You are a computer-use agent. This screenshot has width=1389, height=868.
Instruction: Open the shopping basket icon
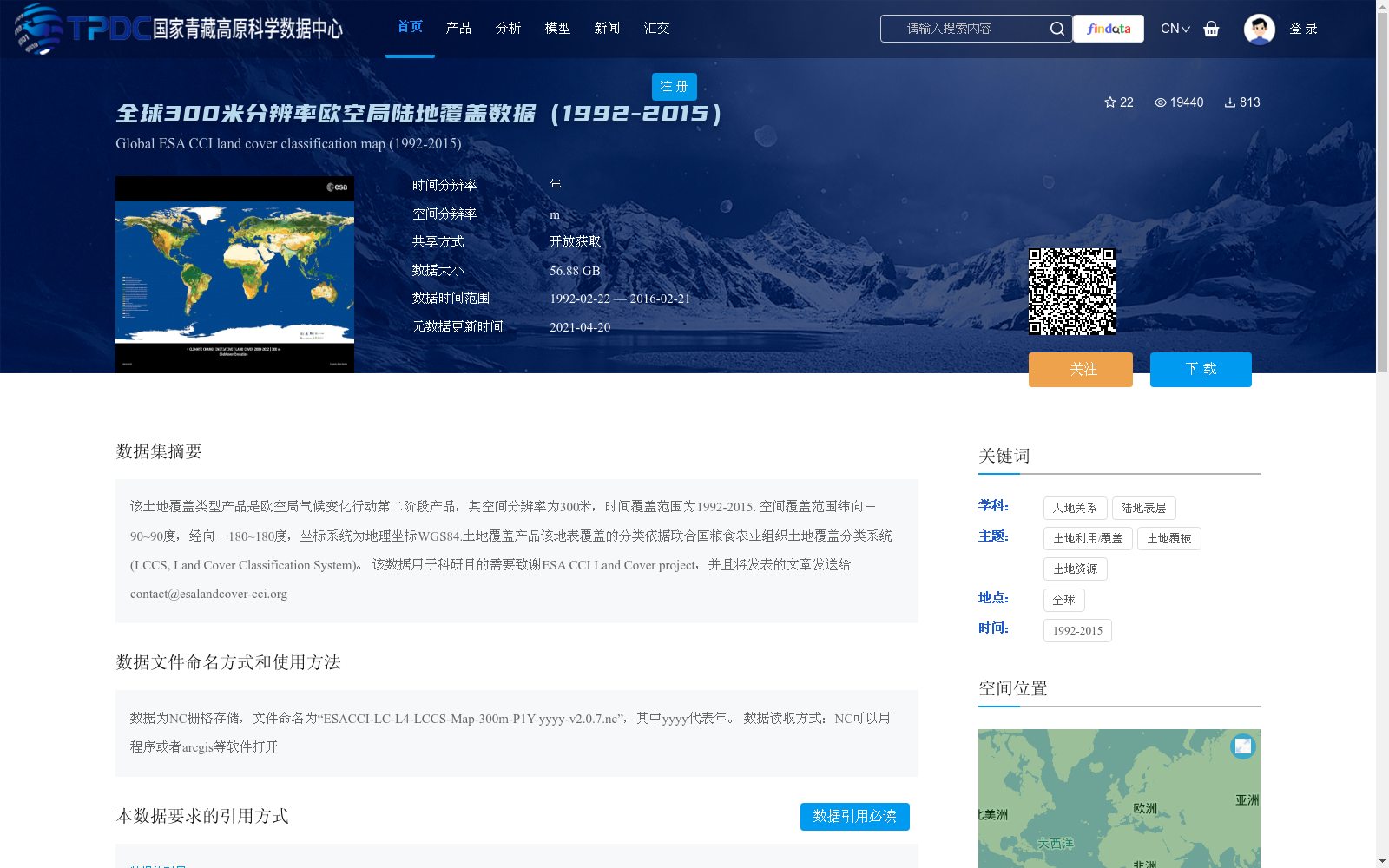pyautogui.click(x=1211, y=29)
